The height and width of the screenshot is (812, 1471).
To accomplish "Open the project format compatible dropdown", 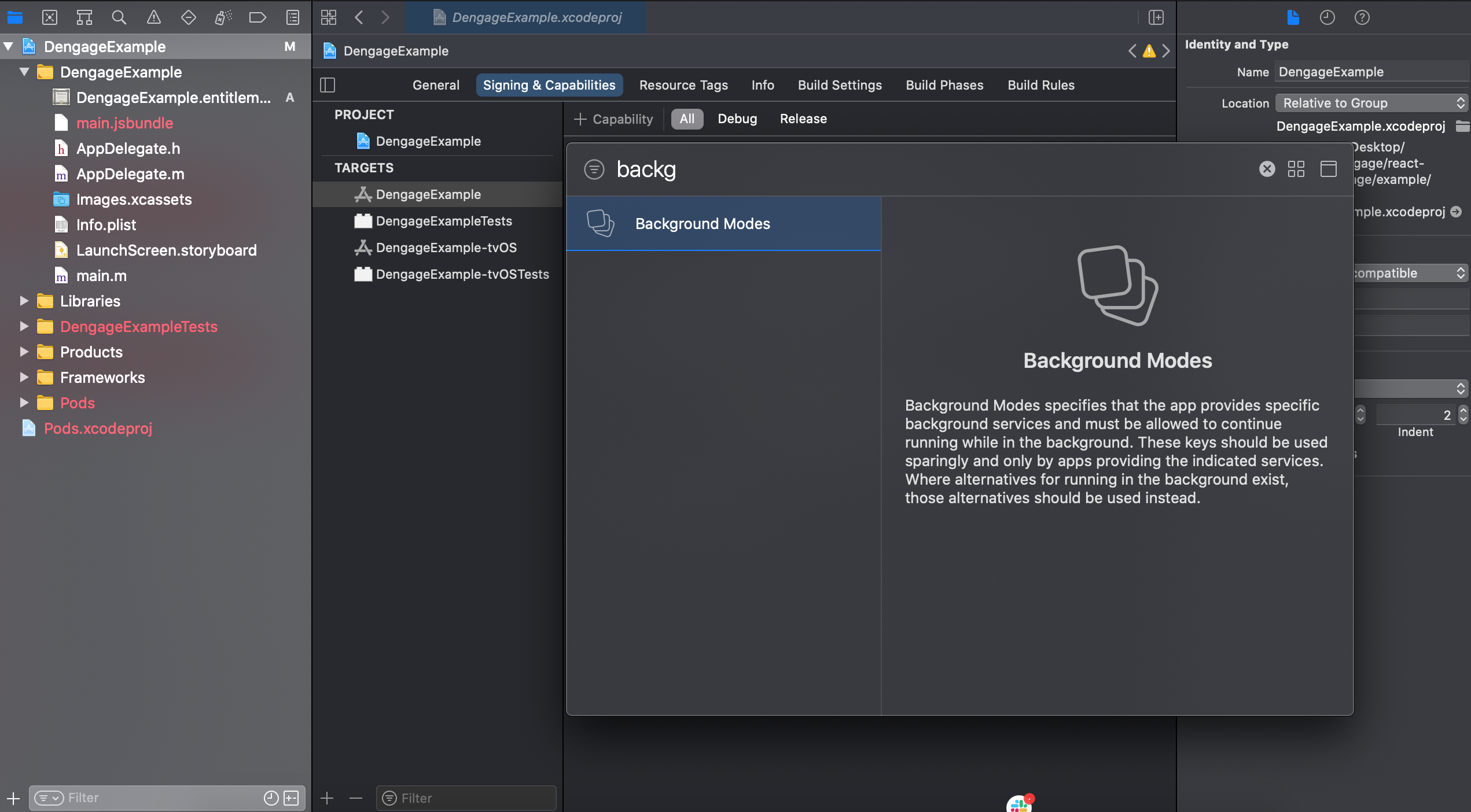I will (x=1411, y=273).
